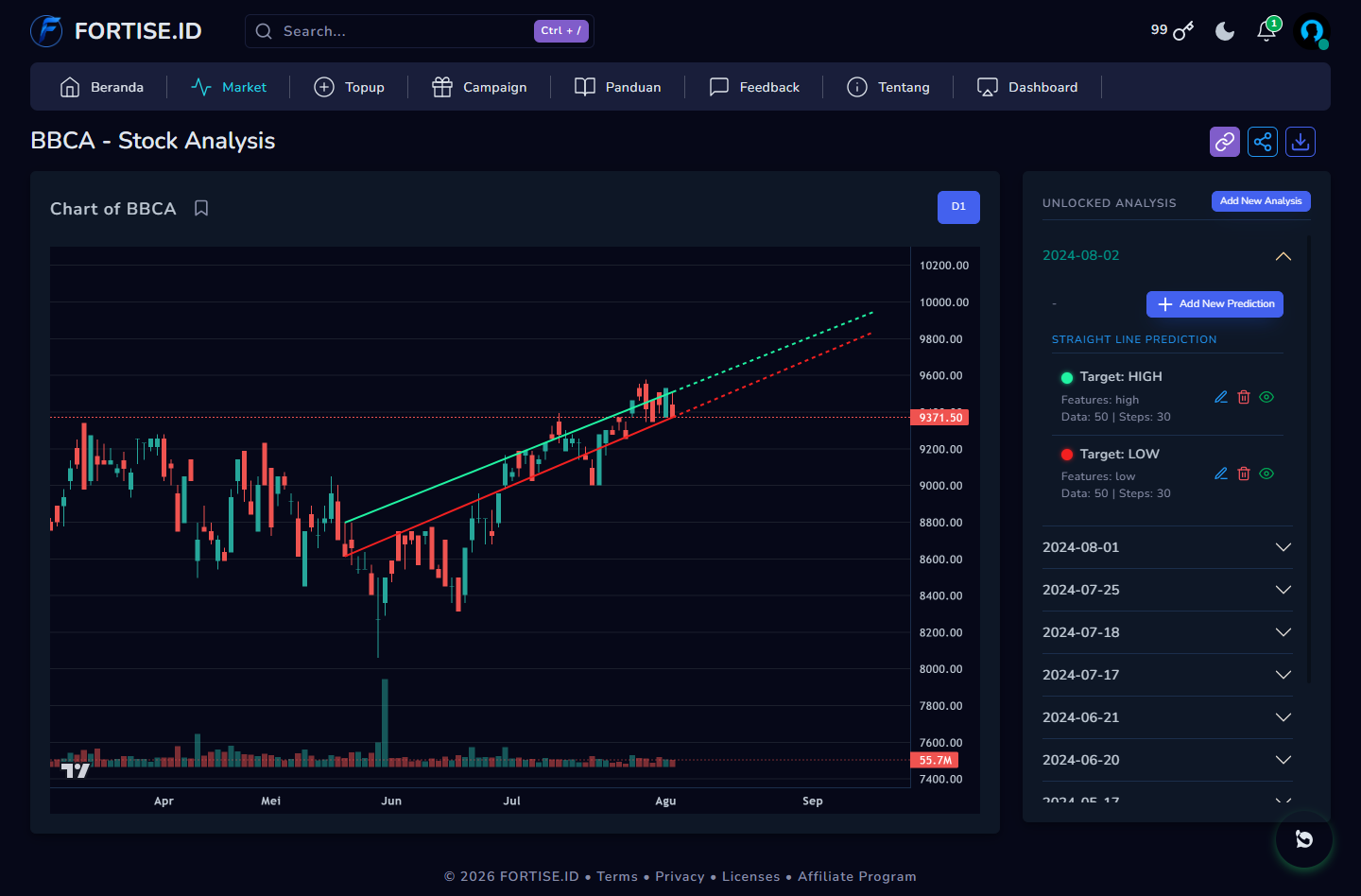Collapse the 2024-08-02 analysis section
Image resolution: width=1361 pixels, height=896 pixels.
(1166, 256)
